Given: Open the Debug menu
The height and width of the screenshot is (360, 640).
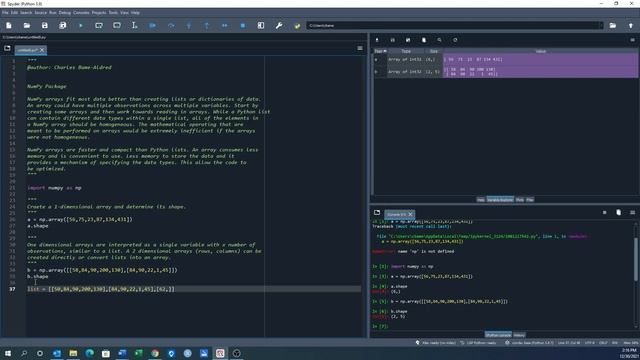Looking at the screenshot, I should [x=64, y=13].
